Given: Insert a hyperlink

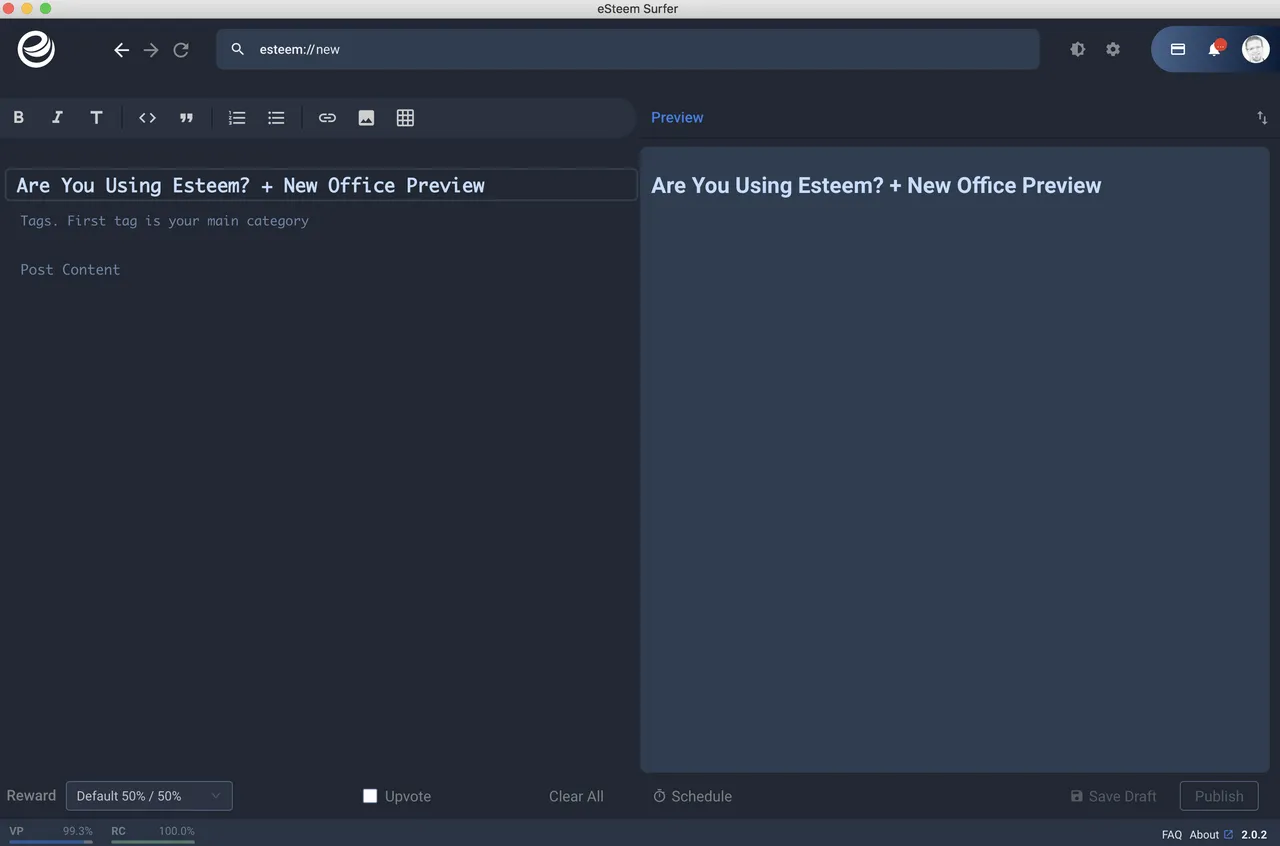Looking at the screenshot, I should coord(327,118).
